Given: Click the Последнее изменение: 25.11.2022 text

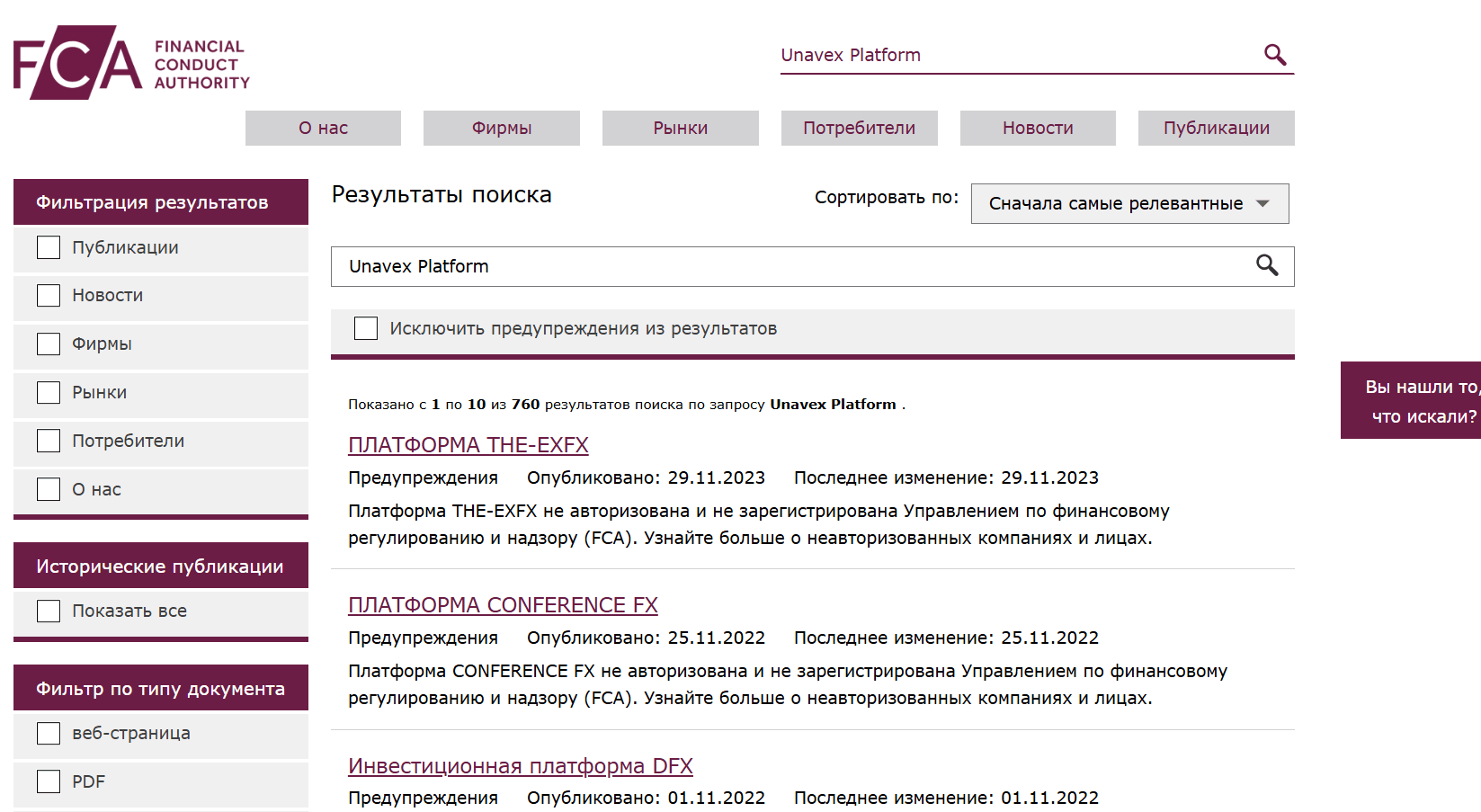Looking at the screenshot, I should [x=946, y=638].
